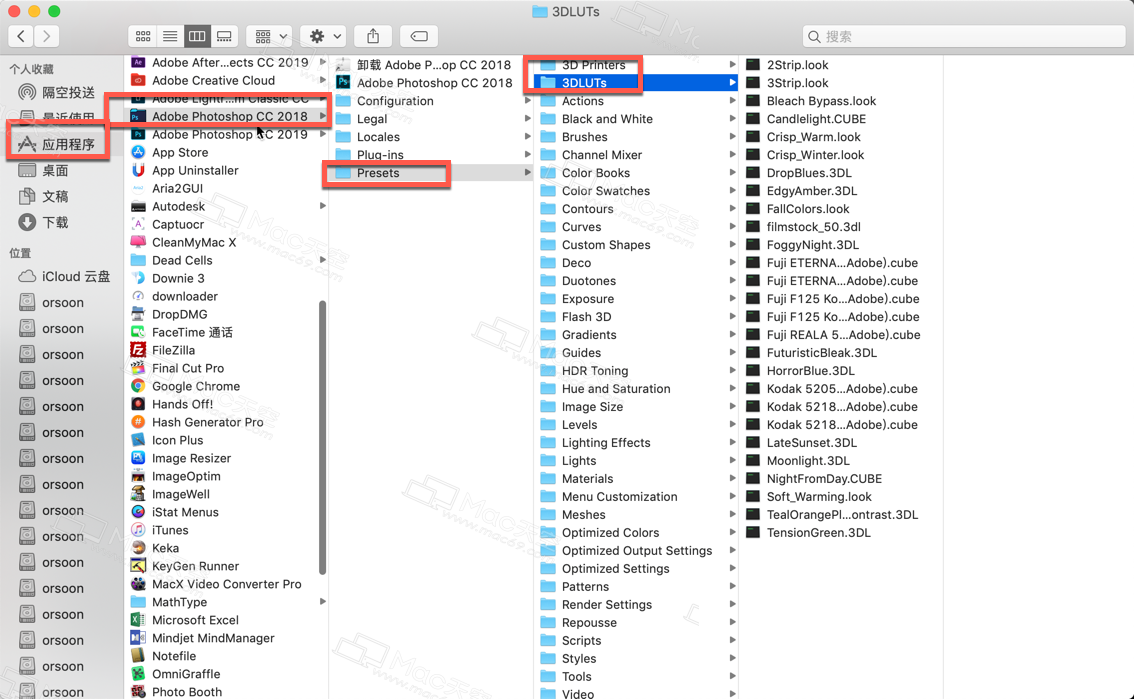Go forward with the forward arrow button
The width and height of the screenshot is (1134, 699).
pyautogui.click(x=46, y=36)
